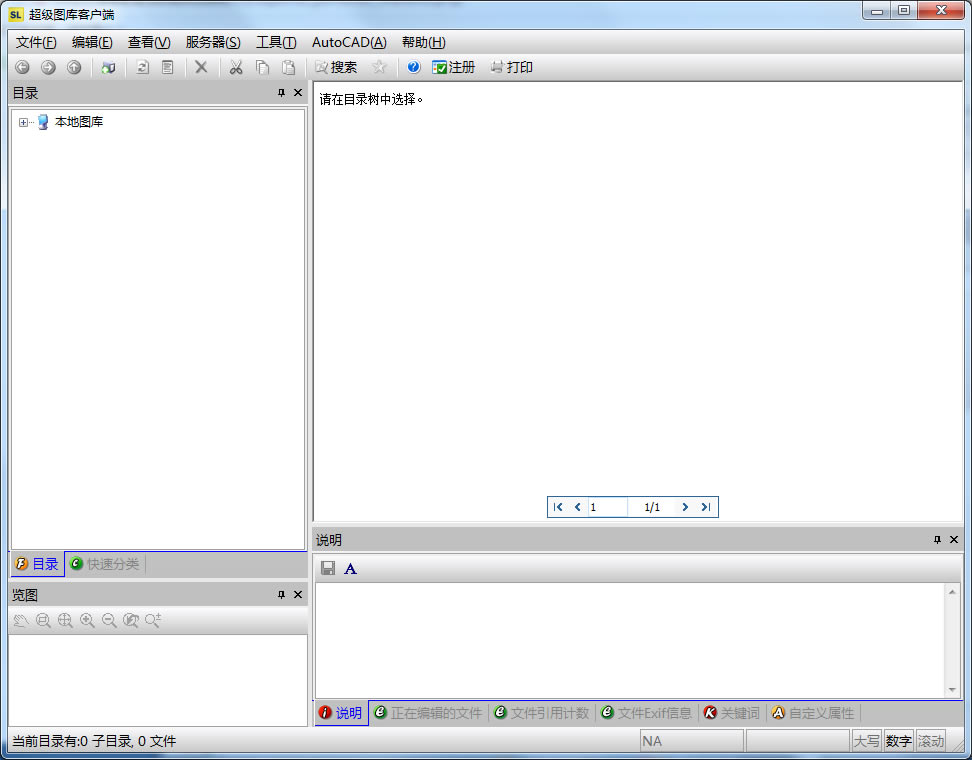972x760 pixels.
Task: Click the document properties list icon
Action: [x=168, y=67]
